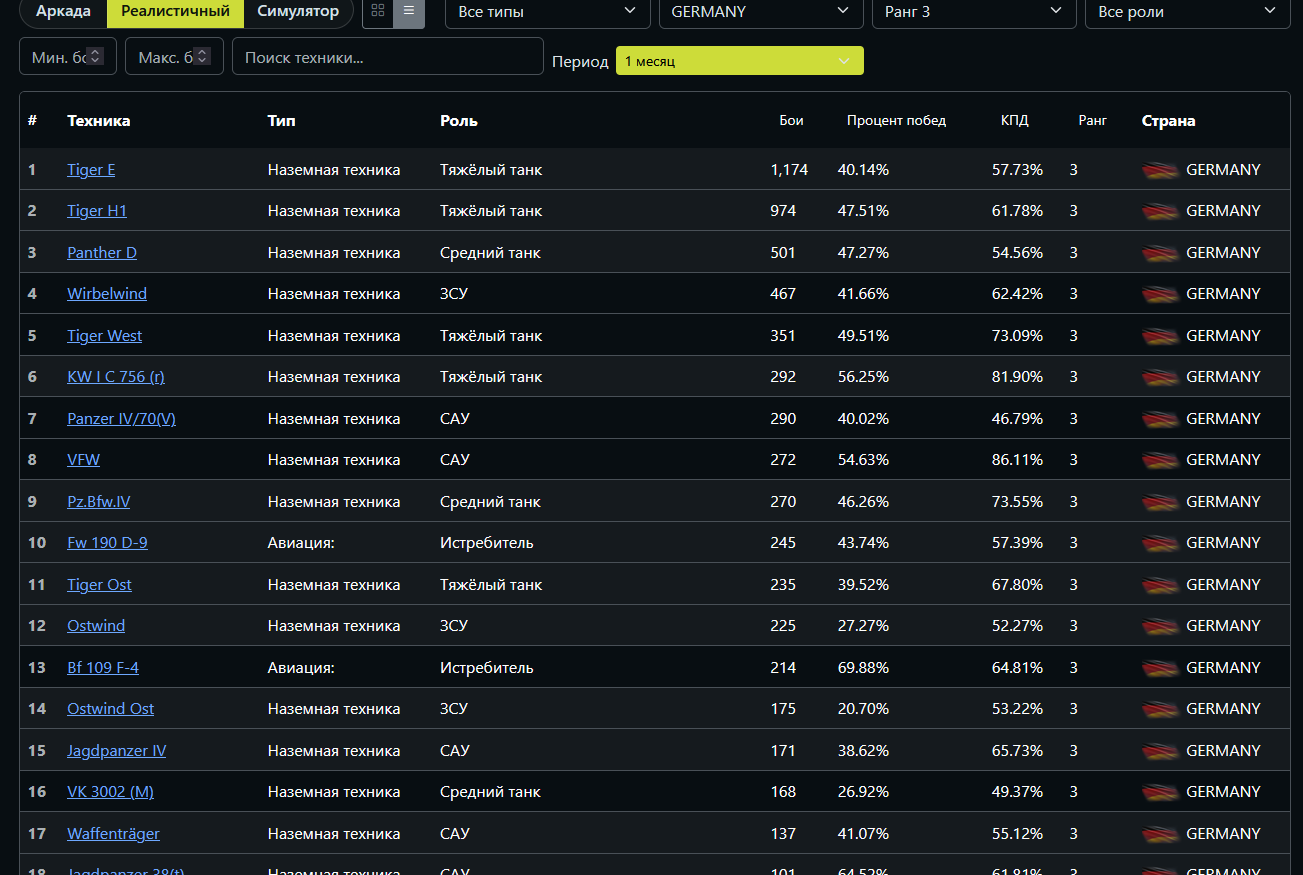This screenshot has height=875, width=1303.
Task: Open the 1 месяц period dropdown
Action: [740, 61]
